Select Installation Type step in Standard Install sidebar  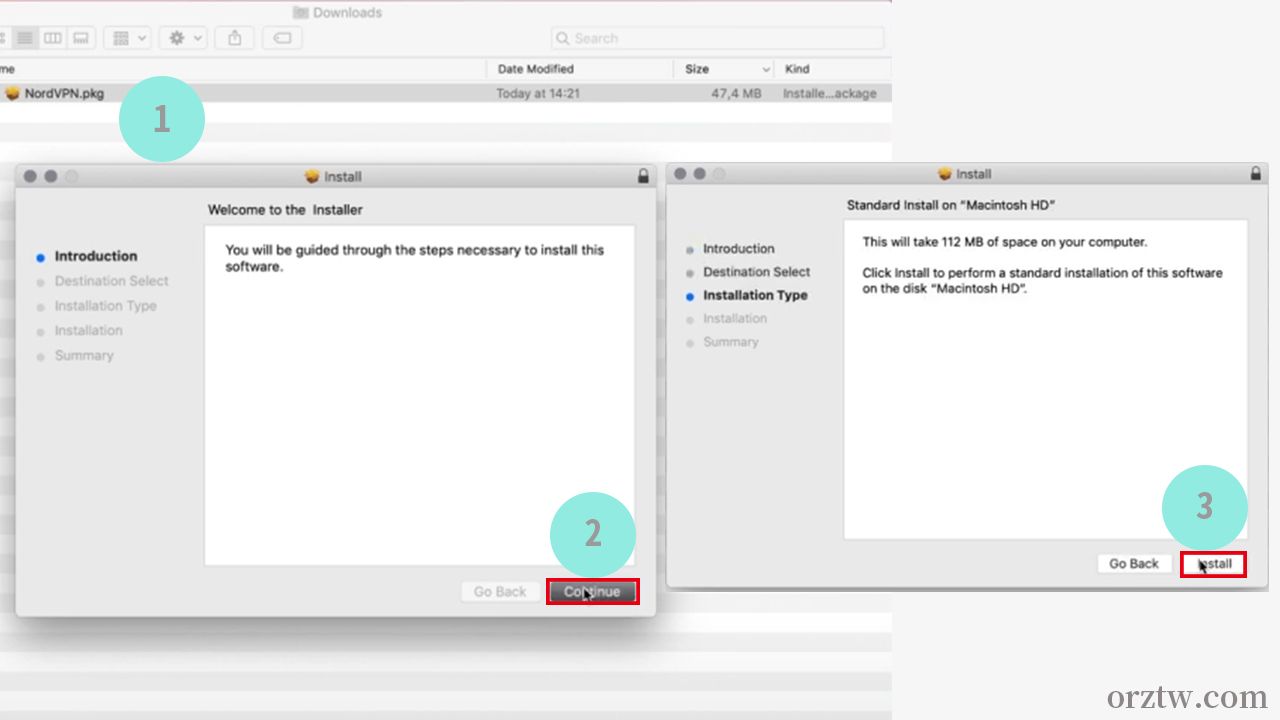[x=755, y=295]
